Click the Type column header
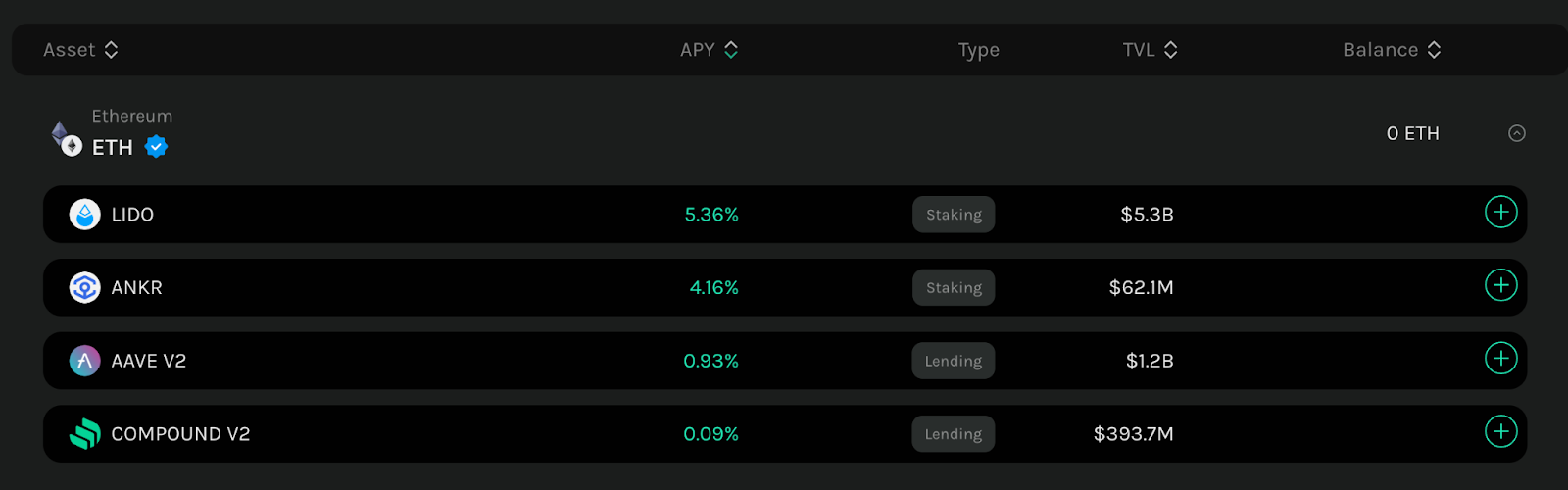Screen dimensions: 1568x490 coord(979,50)
